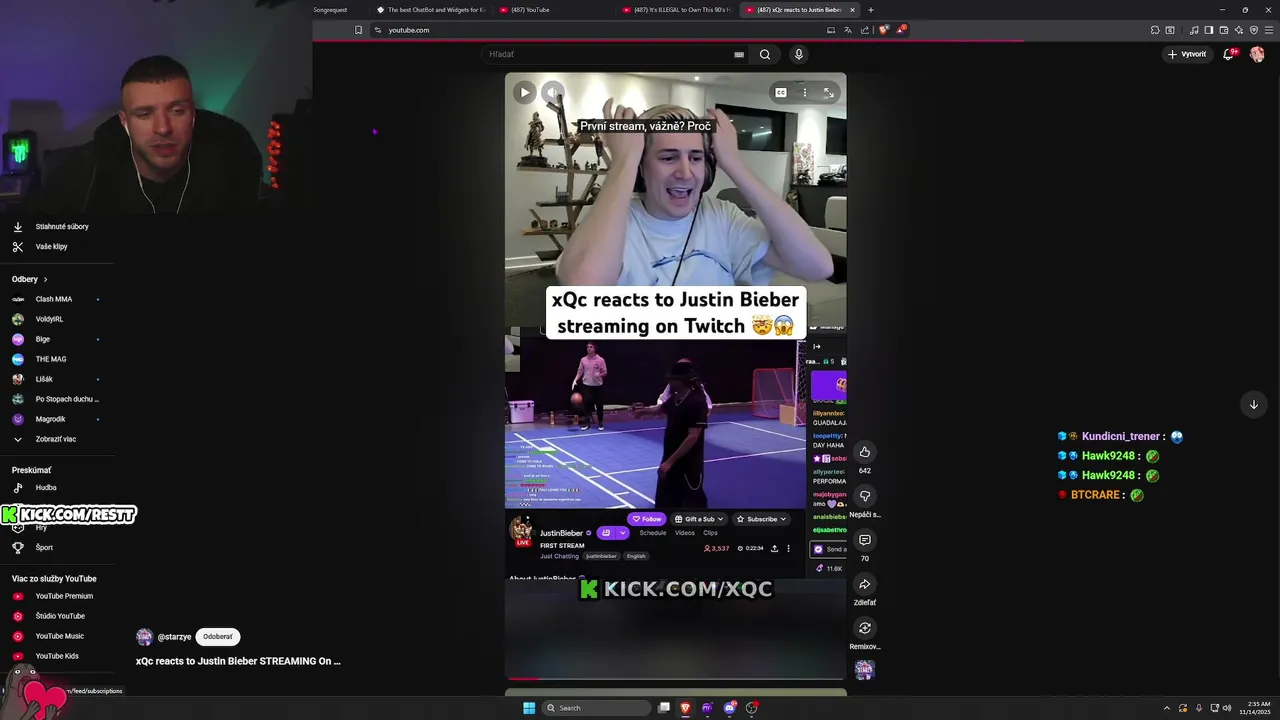This screenshot has height=720, width=1280.
Task: Expand Zobraziť viac subscriptions
Action: [56, 439]
